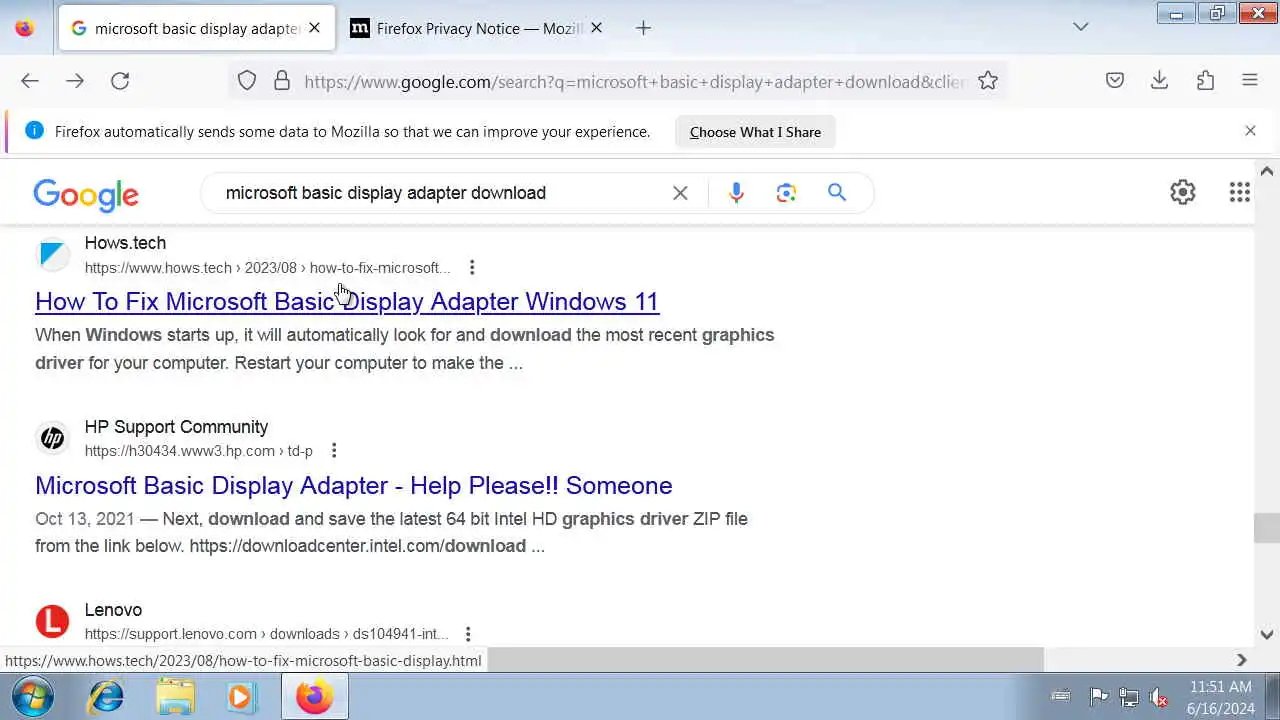
Task: Dismiss the Firefox data notification bar
Action: point(1250,131)
